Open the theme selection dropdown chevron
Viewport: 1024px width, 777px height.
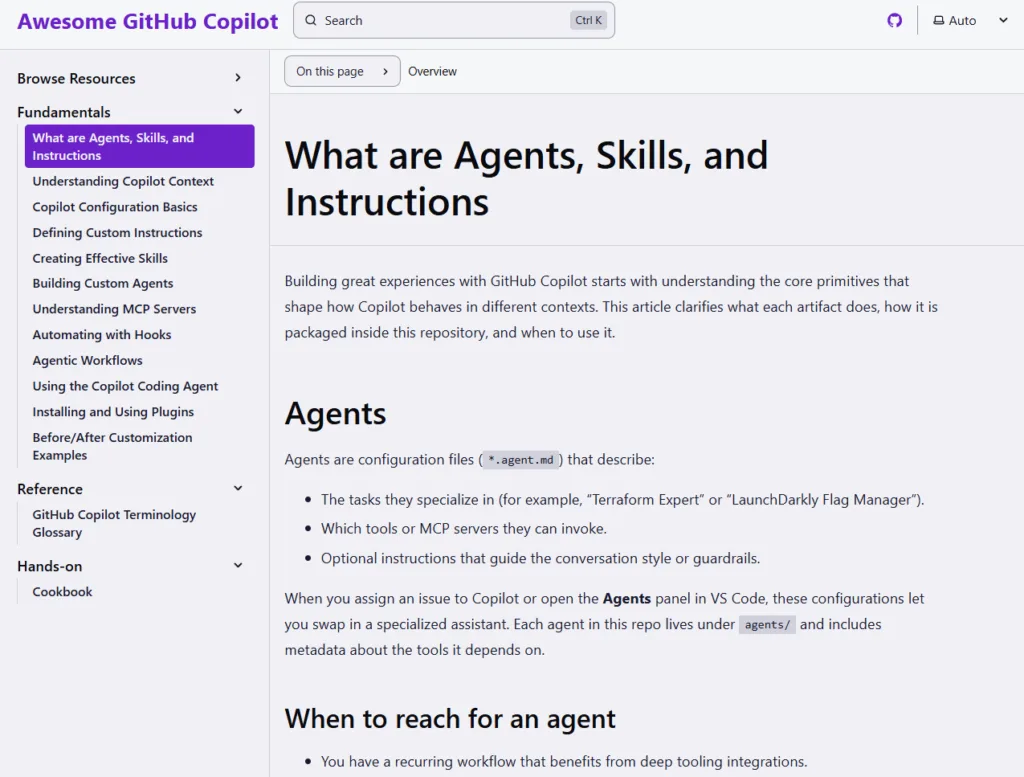[1003, 20]
